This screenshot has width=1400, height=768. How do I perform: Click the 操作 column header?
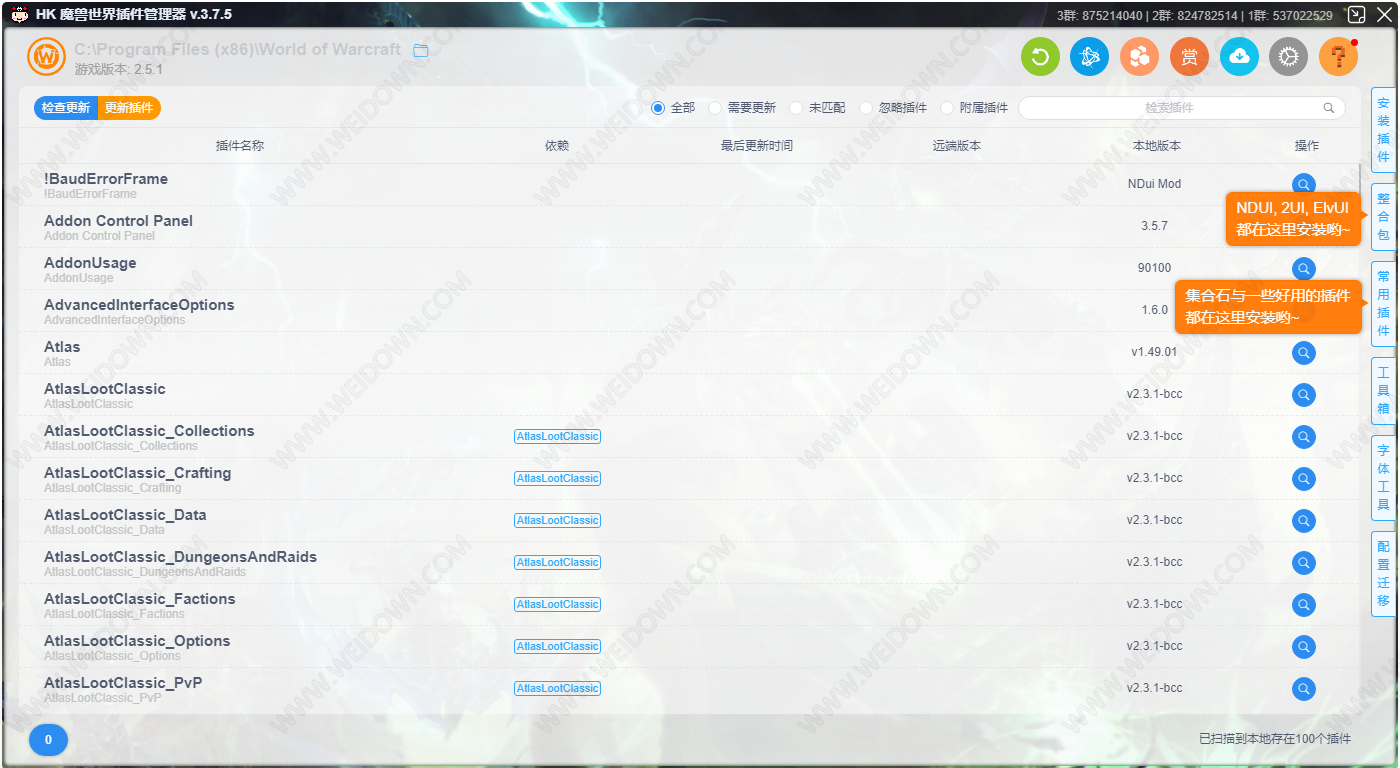1307,146
